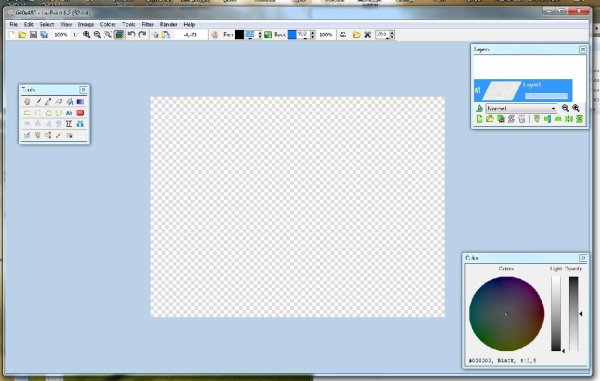Select the Pen tool
This screenshot has width=600, height=381.
[x=38, y=102]
